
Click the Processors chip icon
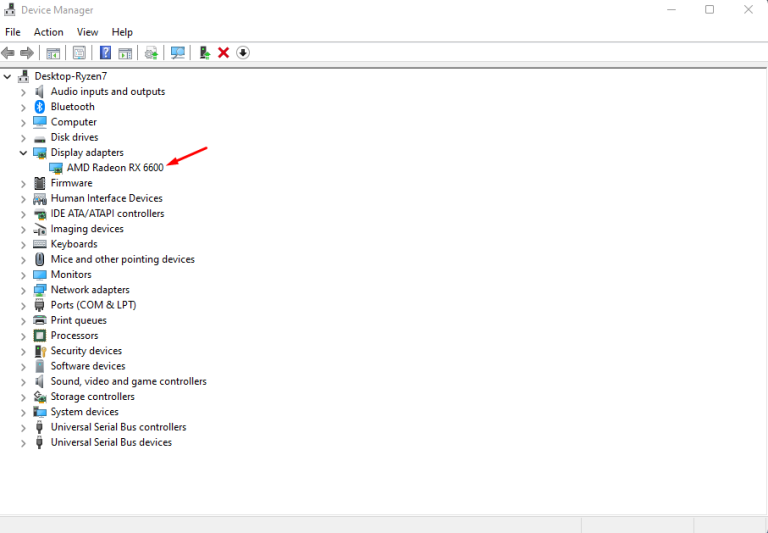(40, 336)
